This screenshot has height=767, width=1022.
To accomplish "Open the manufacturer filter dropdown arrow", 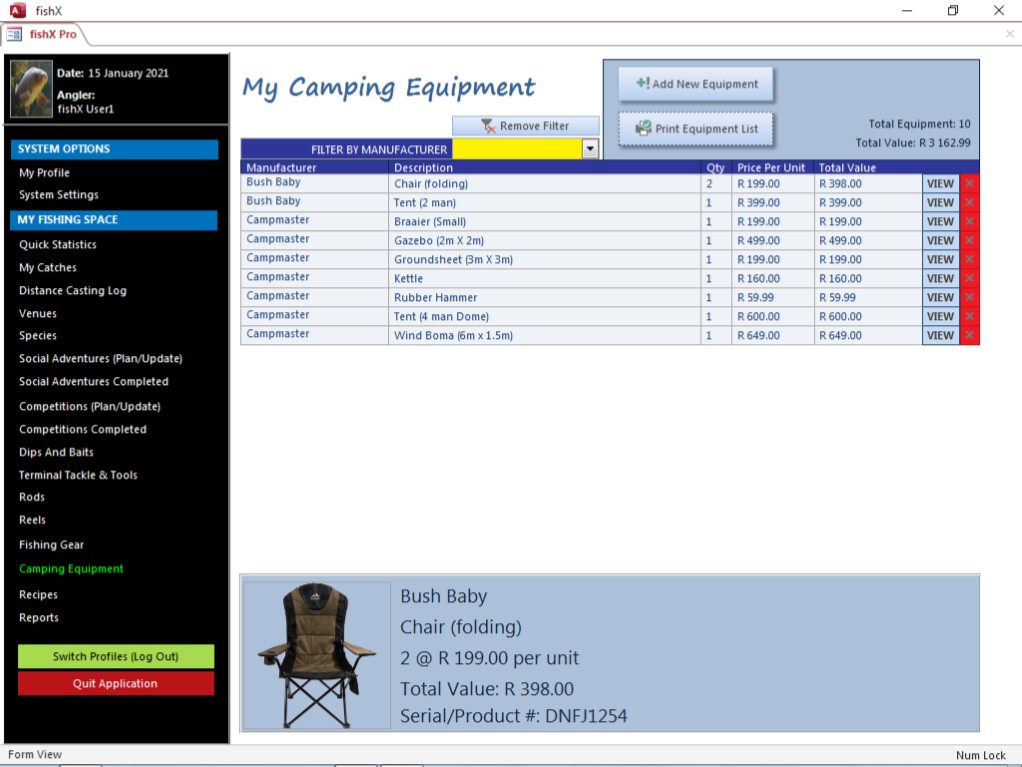I will pyautogui.click(x=590, y=149).
